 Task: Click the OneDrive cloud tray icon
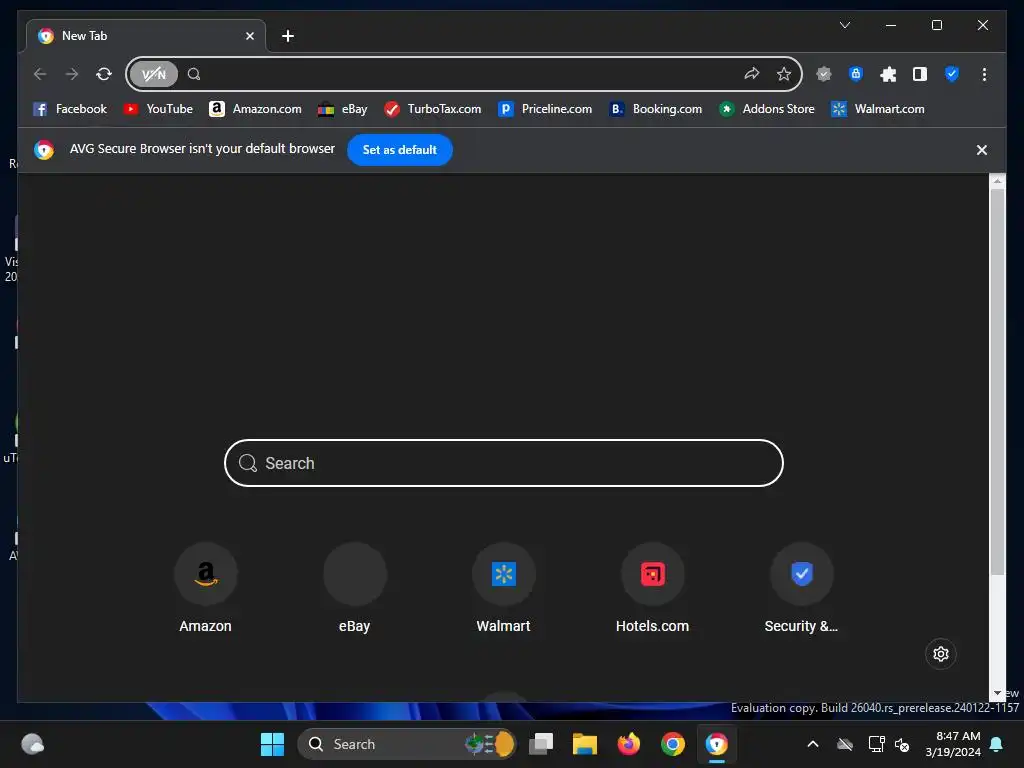tap(845, 744)
